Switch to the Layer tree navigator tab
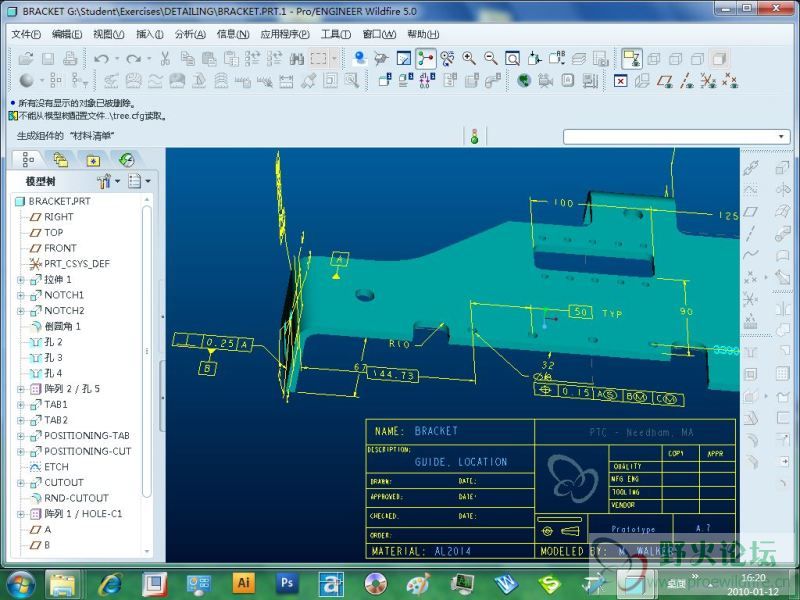The image size is (800, 600). pyautogui.click(x=60, y=160)
